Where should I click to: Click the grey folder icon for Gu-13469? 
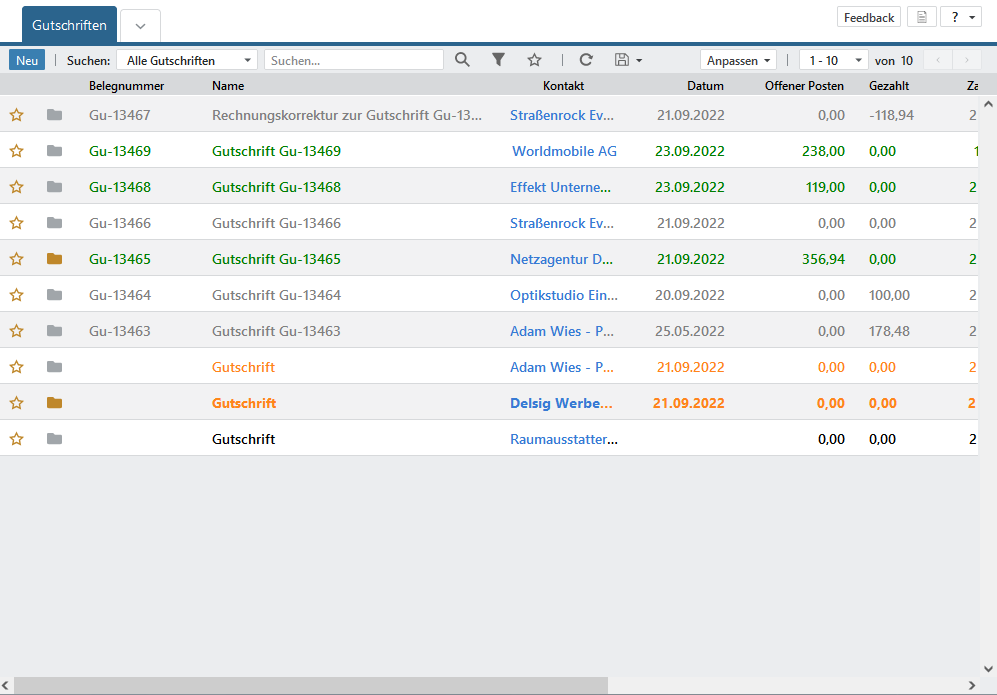(x=54, y=151)
